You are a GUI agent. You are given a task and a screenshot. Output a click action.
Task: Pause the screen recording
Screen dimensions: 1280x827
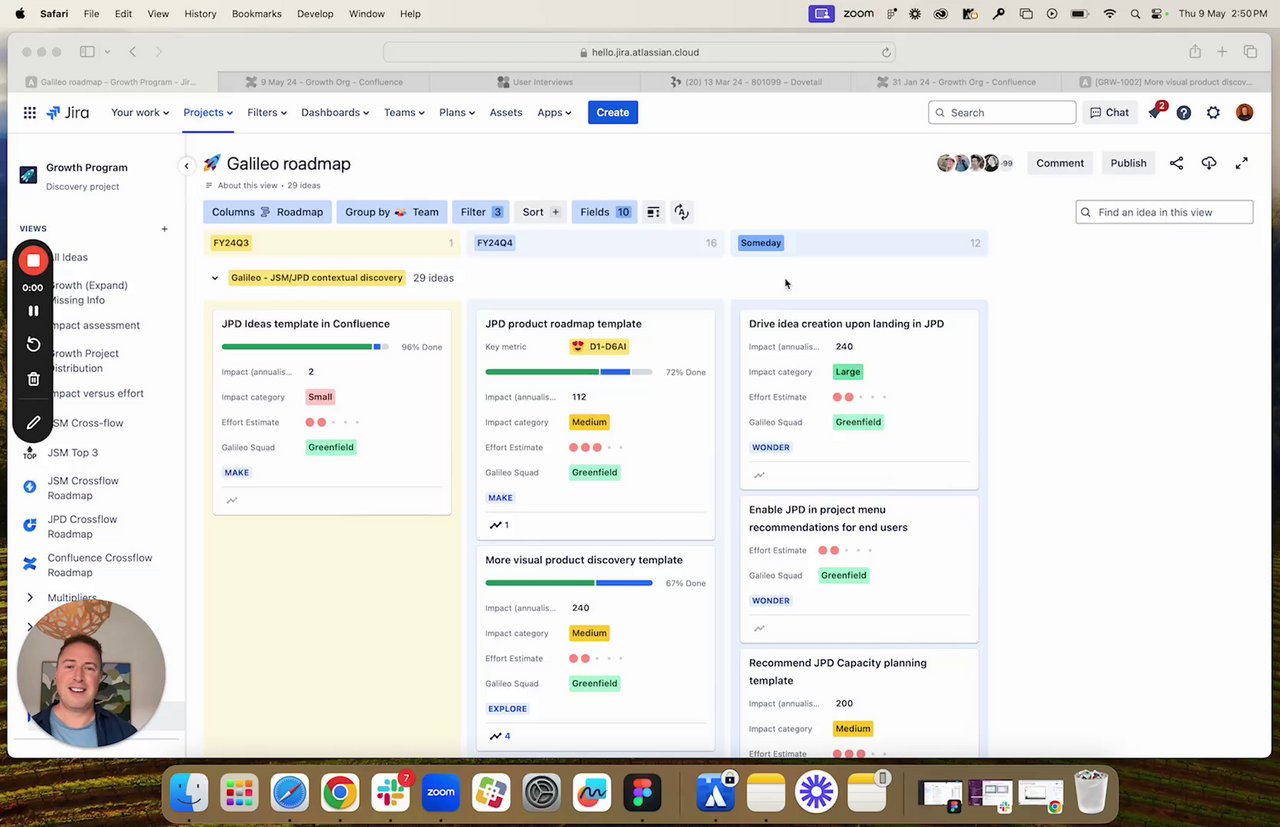[x=33, y=311]
